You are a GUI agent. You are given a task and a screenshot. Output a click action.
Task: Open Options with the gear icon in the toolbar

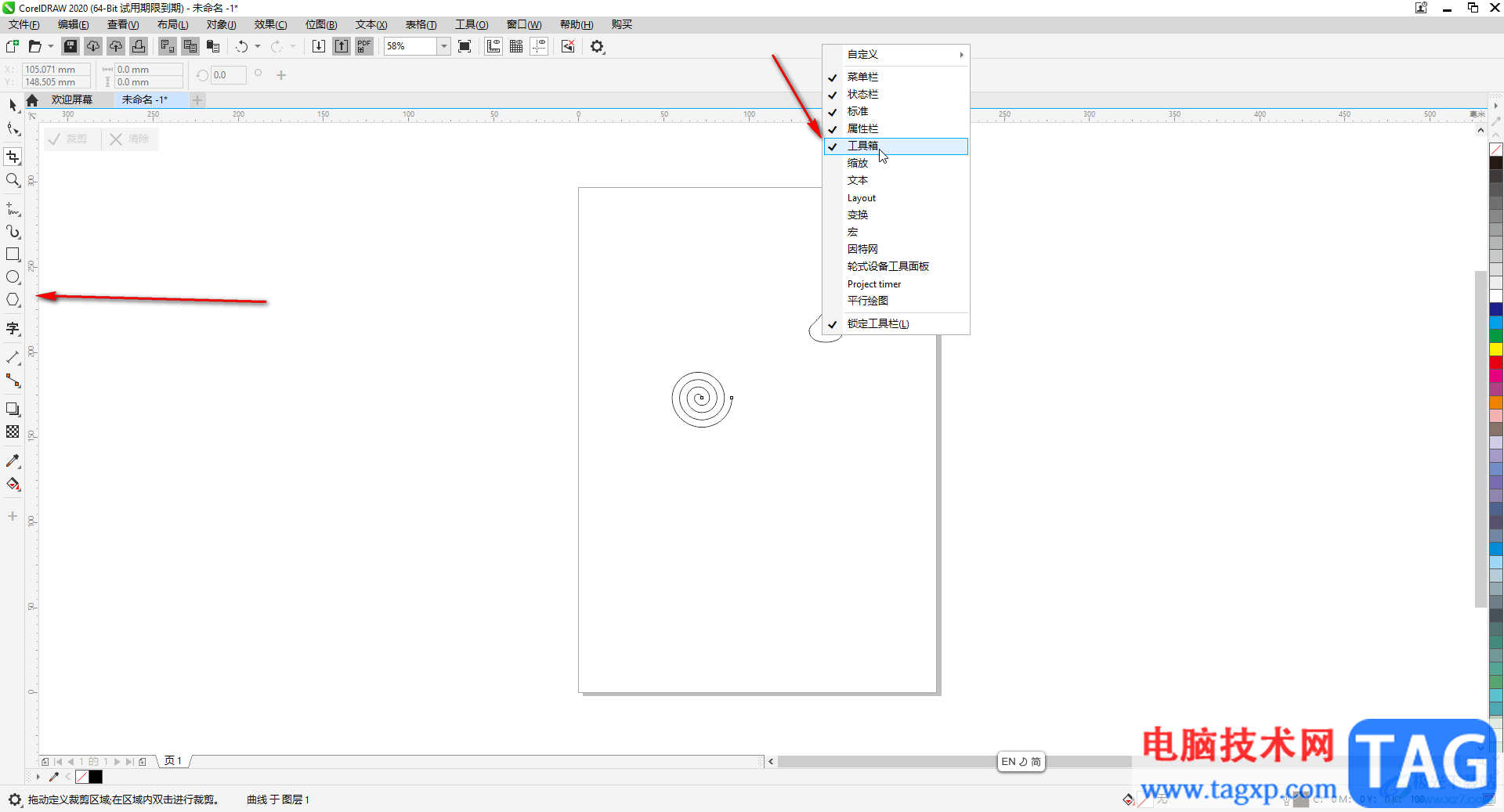click(598, 46)
